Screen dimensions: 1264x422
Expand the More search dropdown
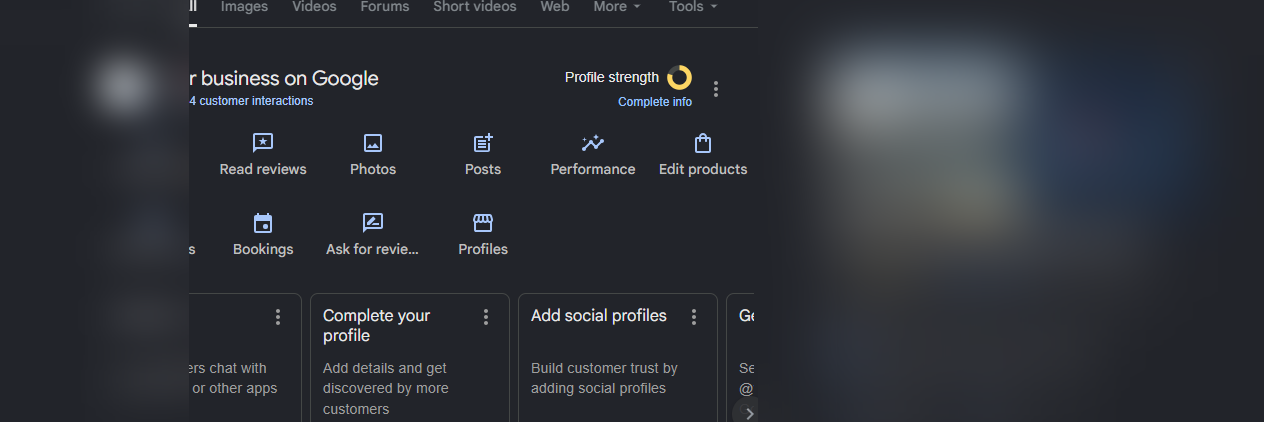coord(617,7)
